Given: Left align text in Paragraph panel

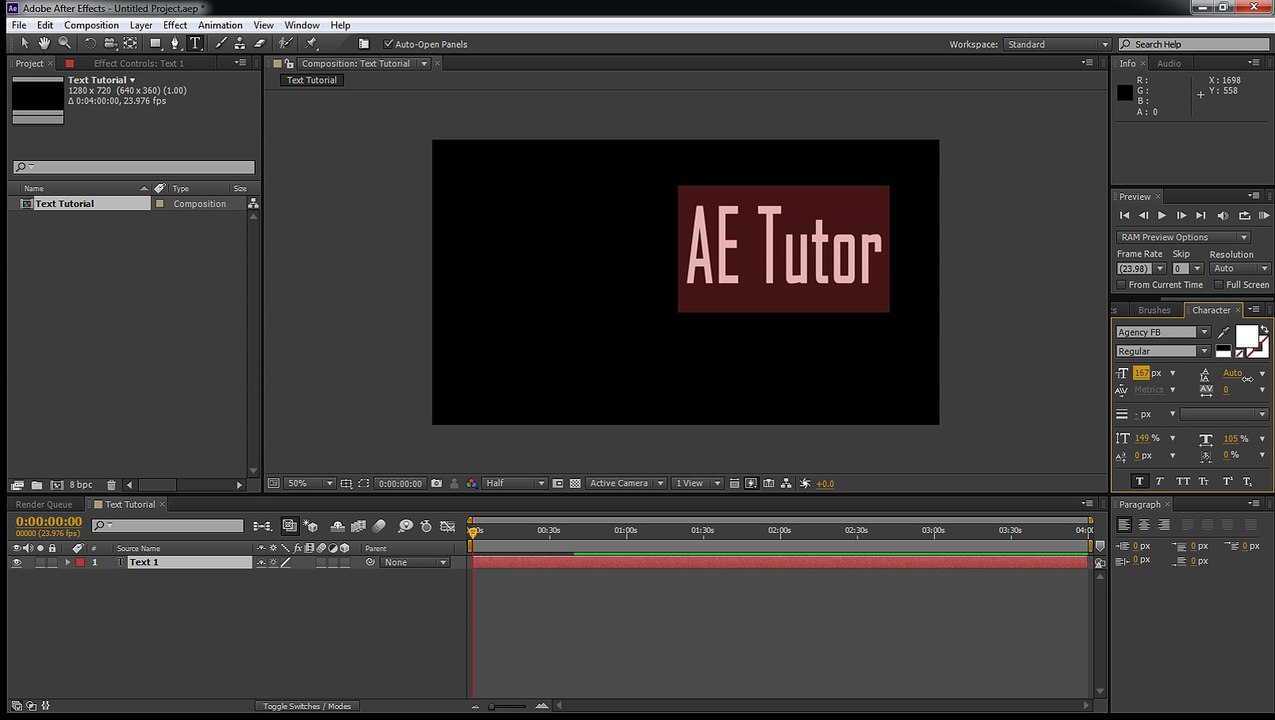Looking at the screenshot, I should 1124,524.
